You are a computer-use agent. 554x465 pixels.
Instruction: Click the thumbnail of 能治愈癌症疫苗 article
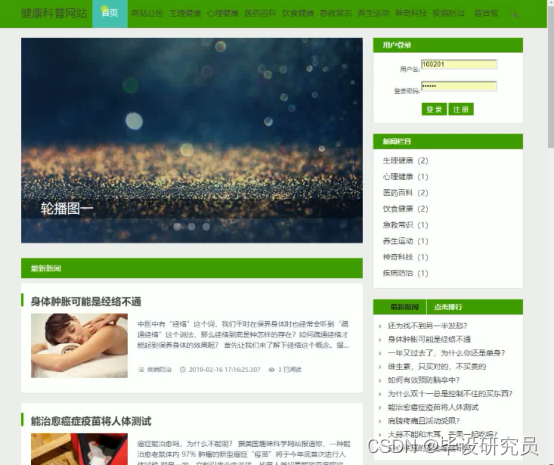pos(79,449)
